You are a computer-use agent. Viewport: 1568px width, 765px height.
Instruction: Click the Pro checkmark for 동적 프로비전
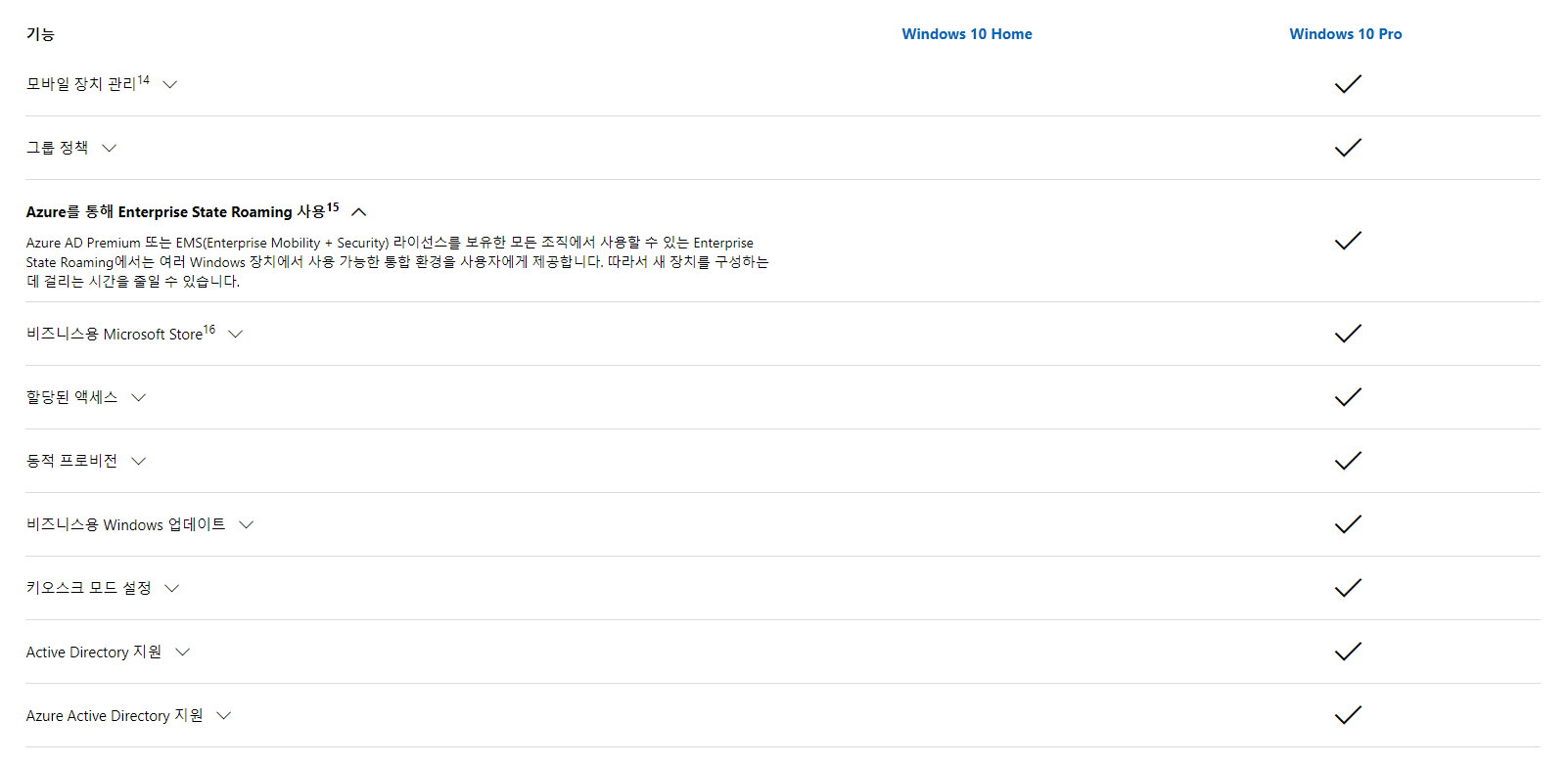[1348, 461]
